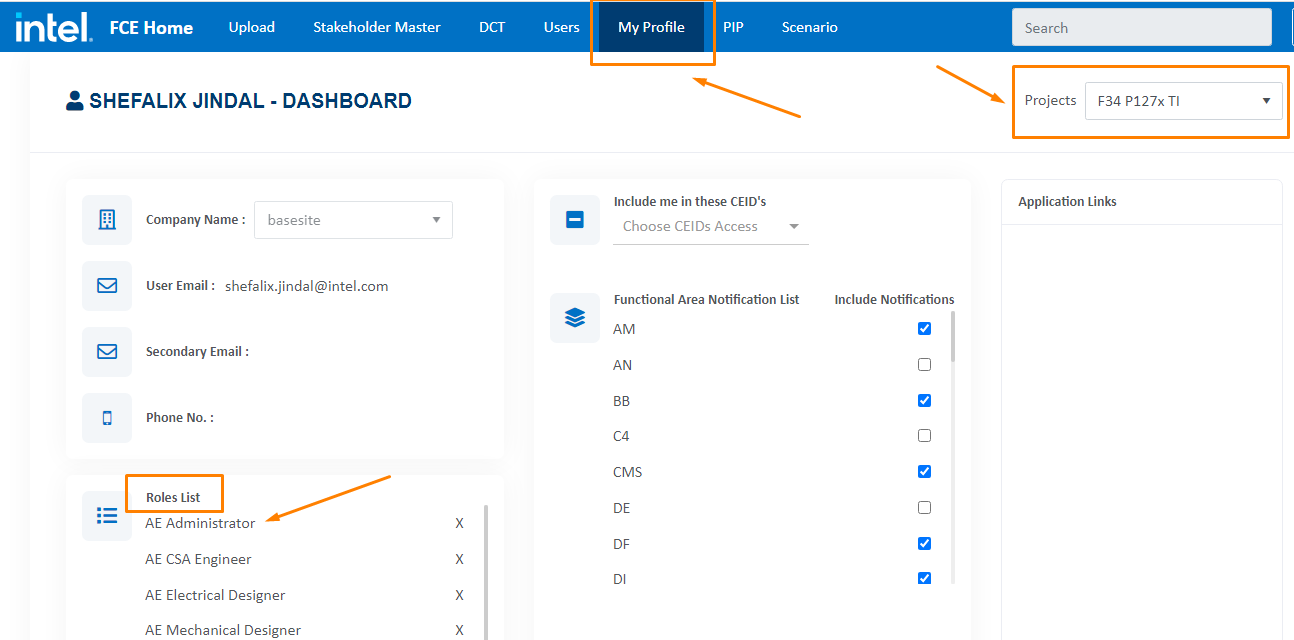Go to FCE Home
This screenshot has height=640, width=1294.
click(151, 27)
